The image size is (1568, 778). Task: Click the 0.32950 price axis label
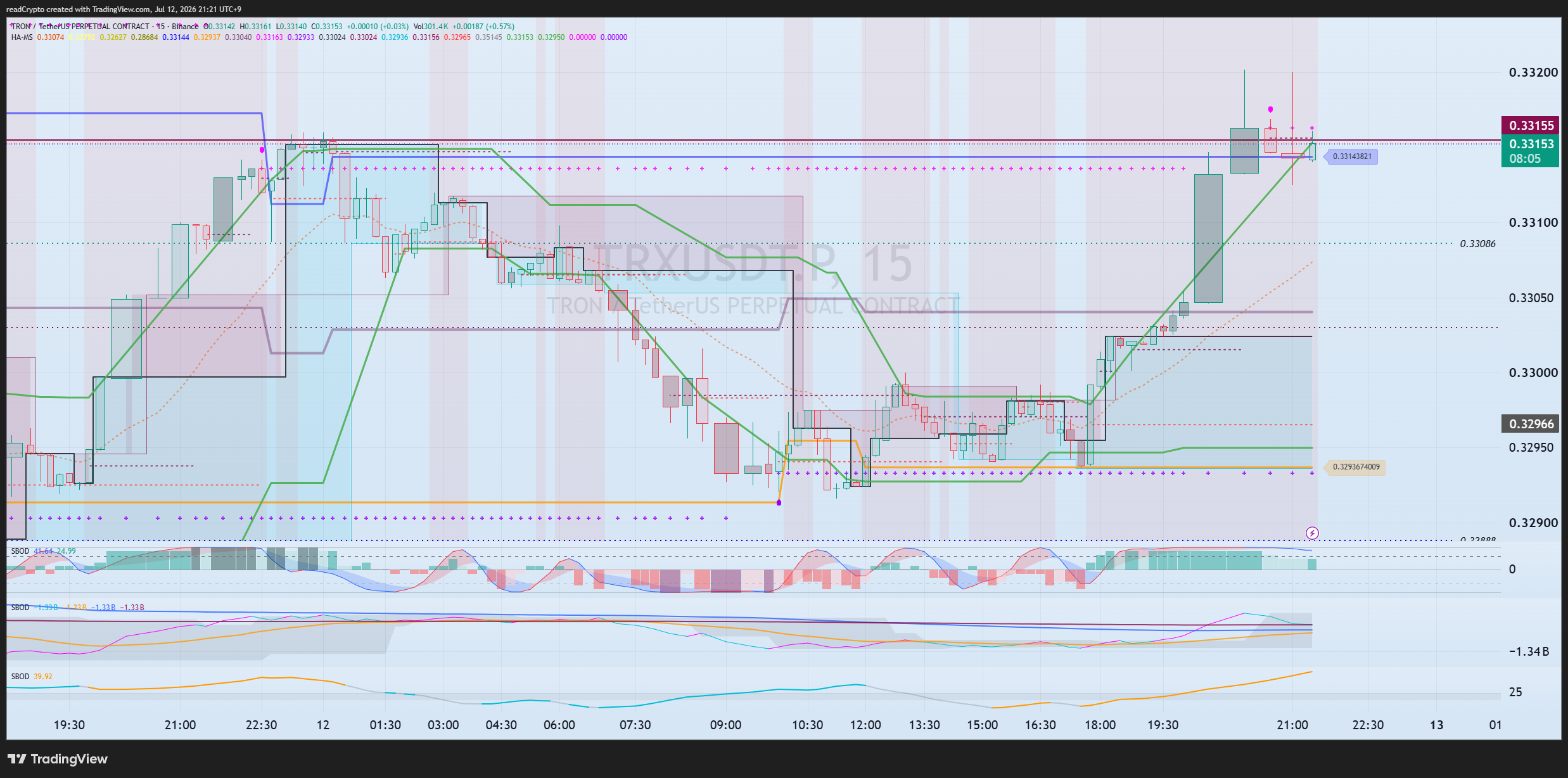click(x=1531, y=447)
